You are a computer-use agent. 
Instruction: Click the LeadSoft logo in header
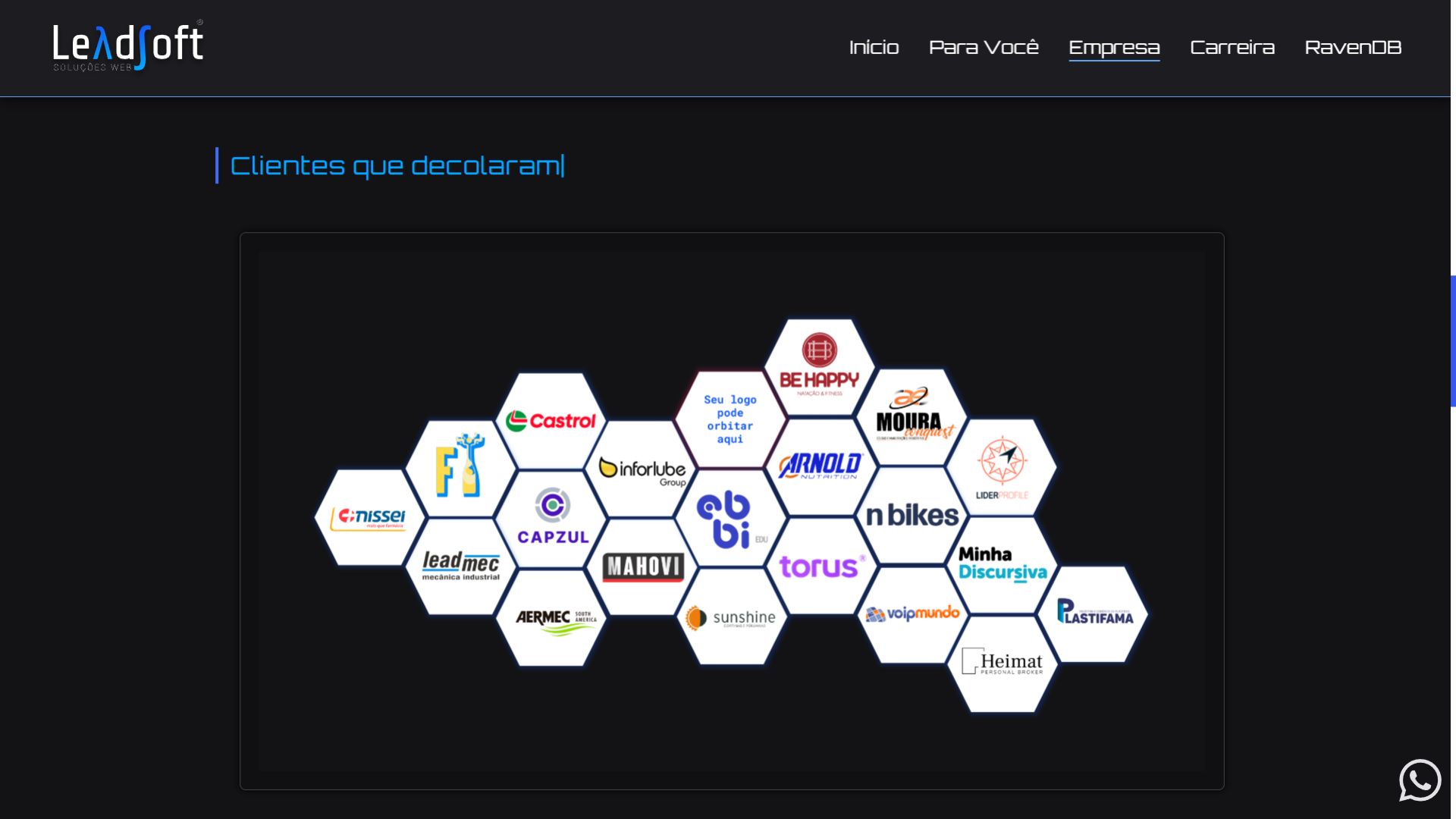coord(127,47)
